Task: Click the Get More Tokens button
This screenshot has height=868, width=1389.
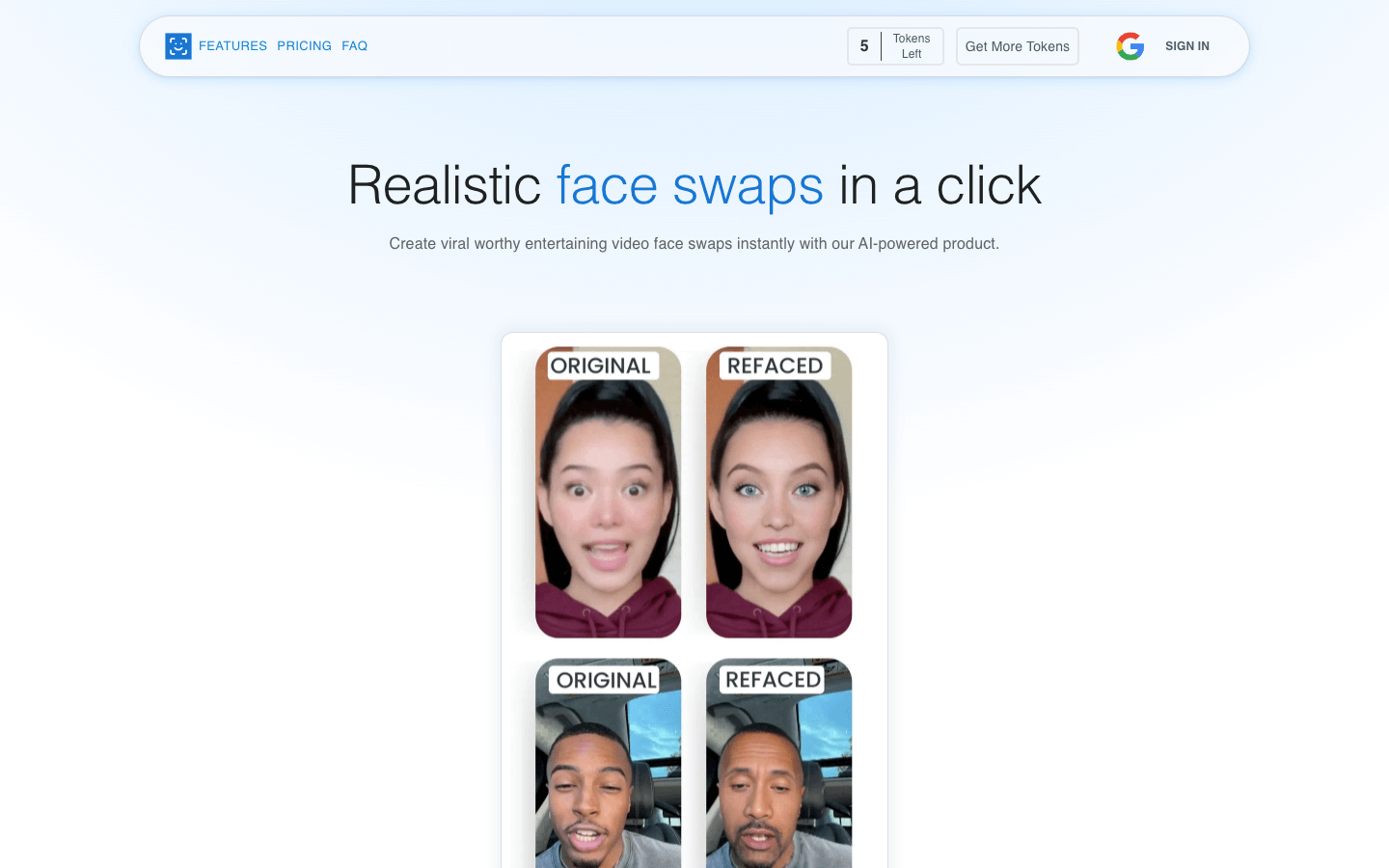Action: [x=1018, y=46]
